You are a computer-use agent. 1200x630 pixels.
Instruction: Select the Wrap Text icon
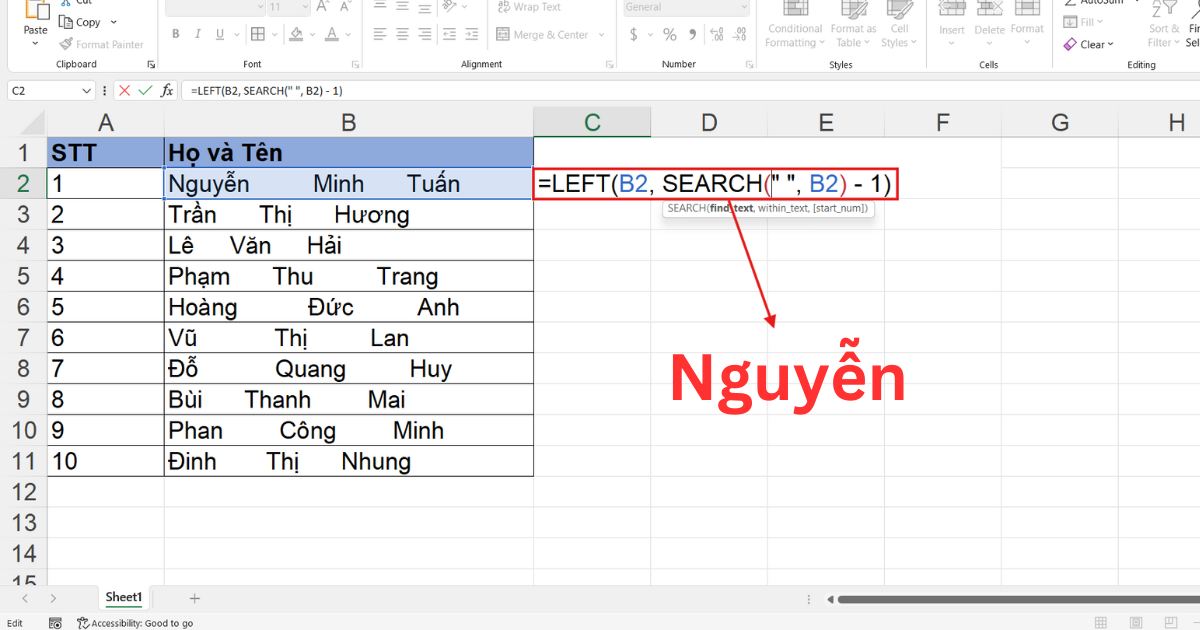tap(505, 7)
